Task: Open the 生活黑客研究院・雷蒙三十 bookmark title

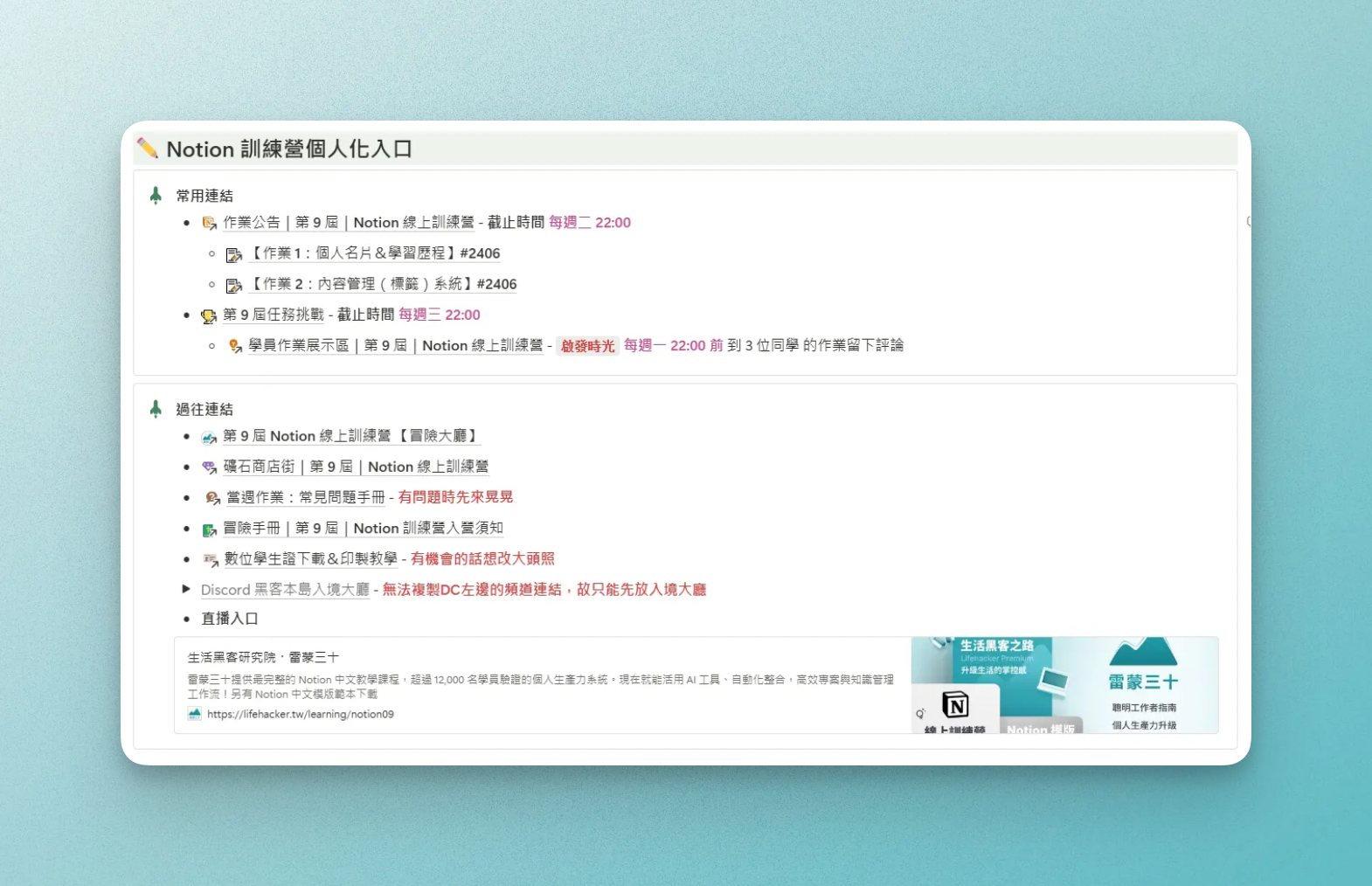Action: (x=263, y=657)
